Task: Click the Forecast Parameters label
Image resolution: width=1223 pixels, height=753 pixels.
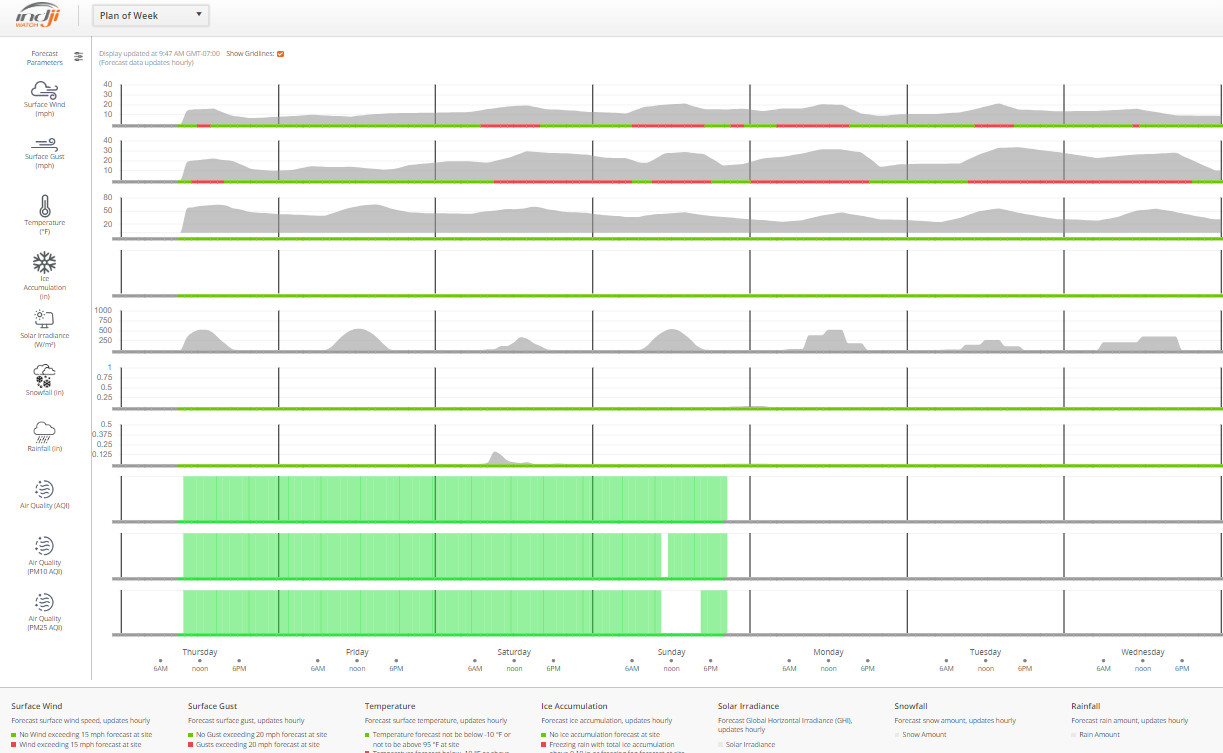Action: (x=45, y=57)
